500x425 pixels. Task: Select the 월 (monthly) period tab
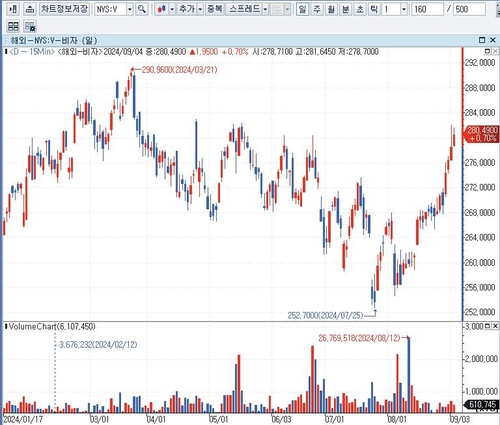point(331,9)
